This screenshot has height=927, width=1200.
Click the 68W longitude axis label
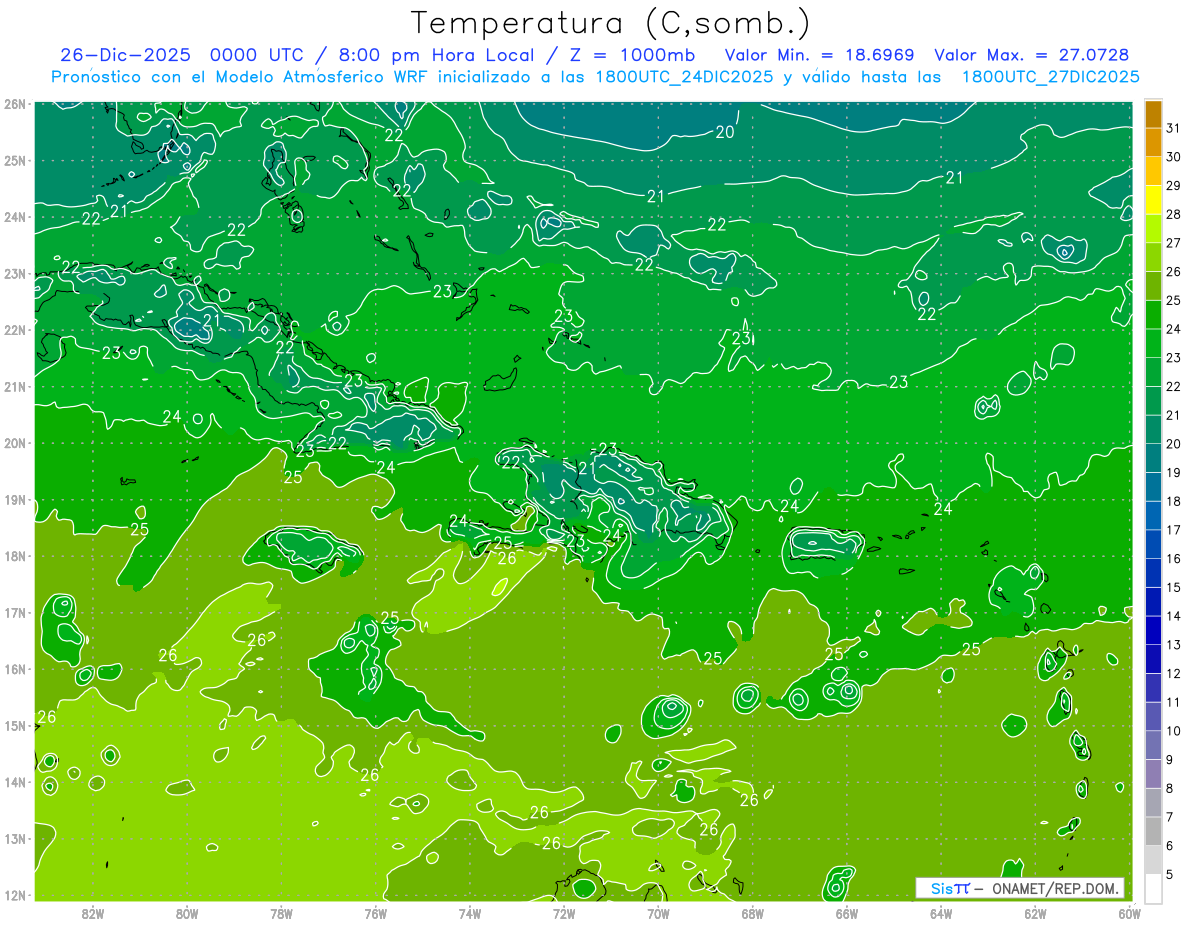point(753,912)
